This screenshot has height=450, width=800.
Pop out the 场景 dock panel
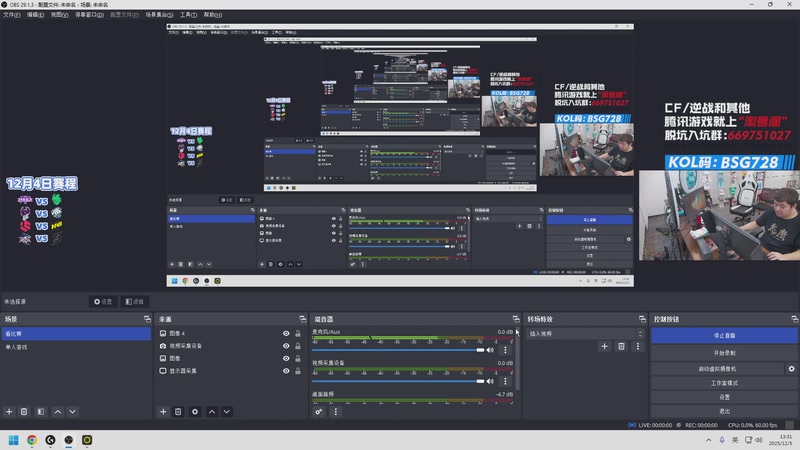pyautogui.click(x=147, y=319)
